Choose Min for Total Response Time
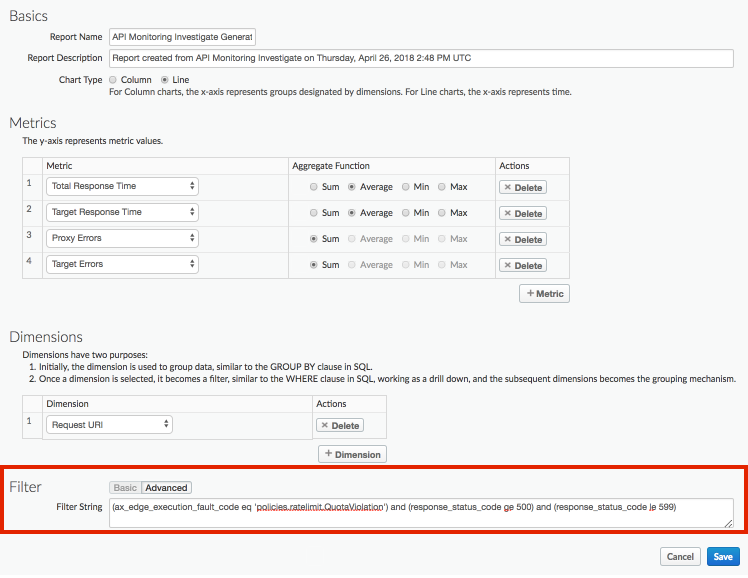748x578 pixels. click(x=406, y=186)
